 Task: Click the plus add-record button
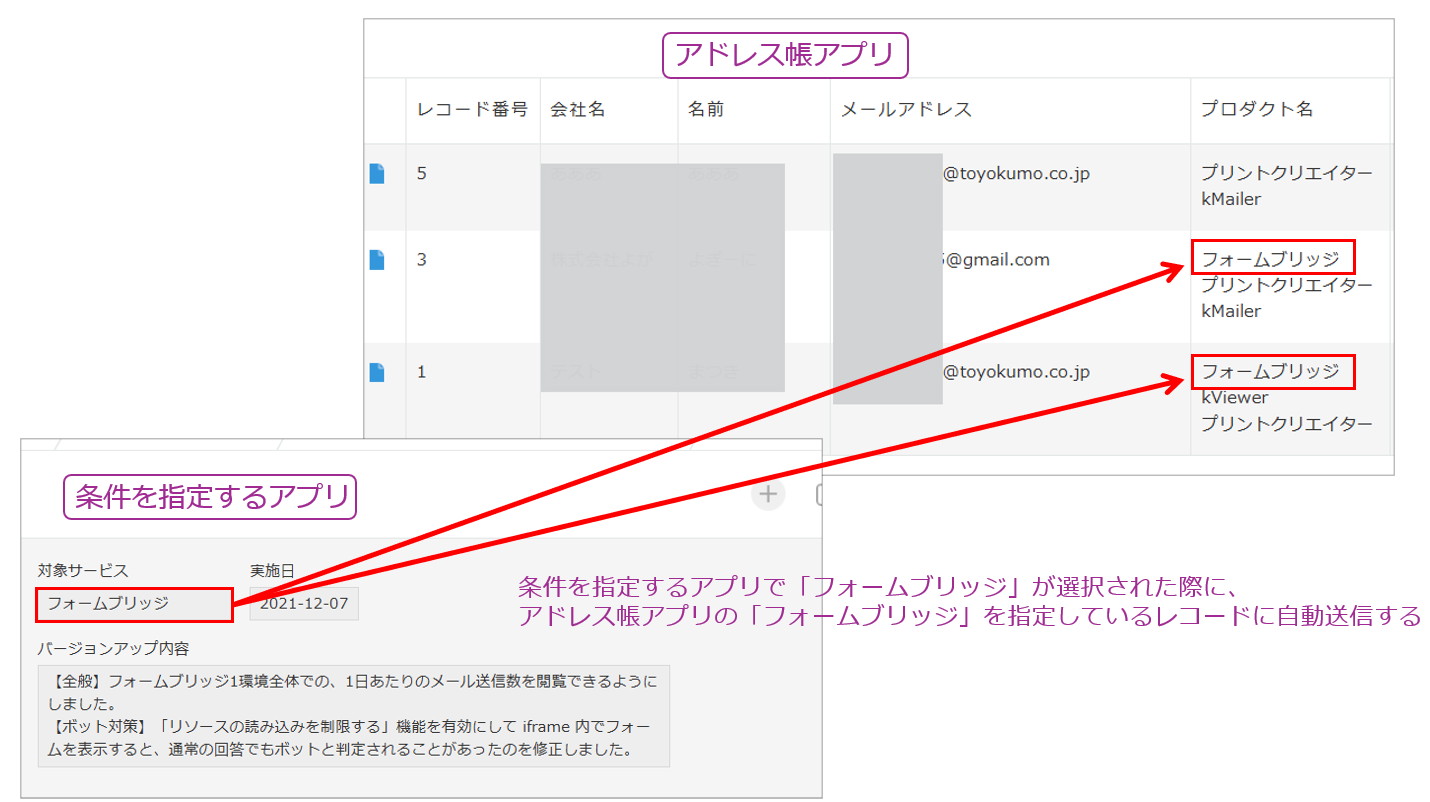[x=768, y=493]
